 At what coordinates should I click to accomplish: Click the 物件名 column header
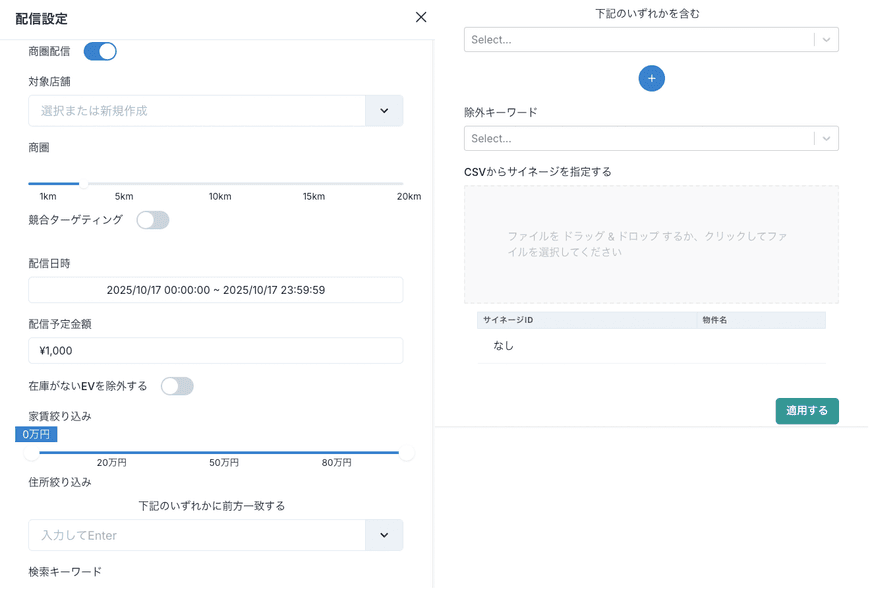pyautogui.click(x=760, y=320)
